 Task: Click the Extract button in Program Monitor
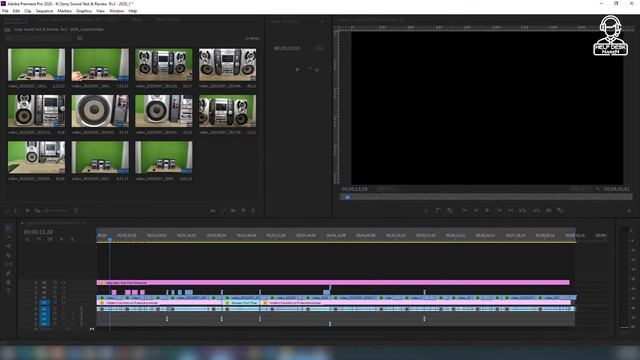[x=537, y=211]
